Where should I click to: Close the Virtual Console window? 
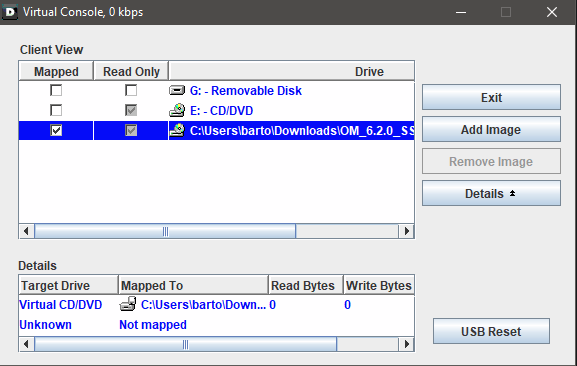(x=552, y=12)
